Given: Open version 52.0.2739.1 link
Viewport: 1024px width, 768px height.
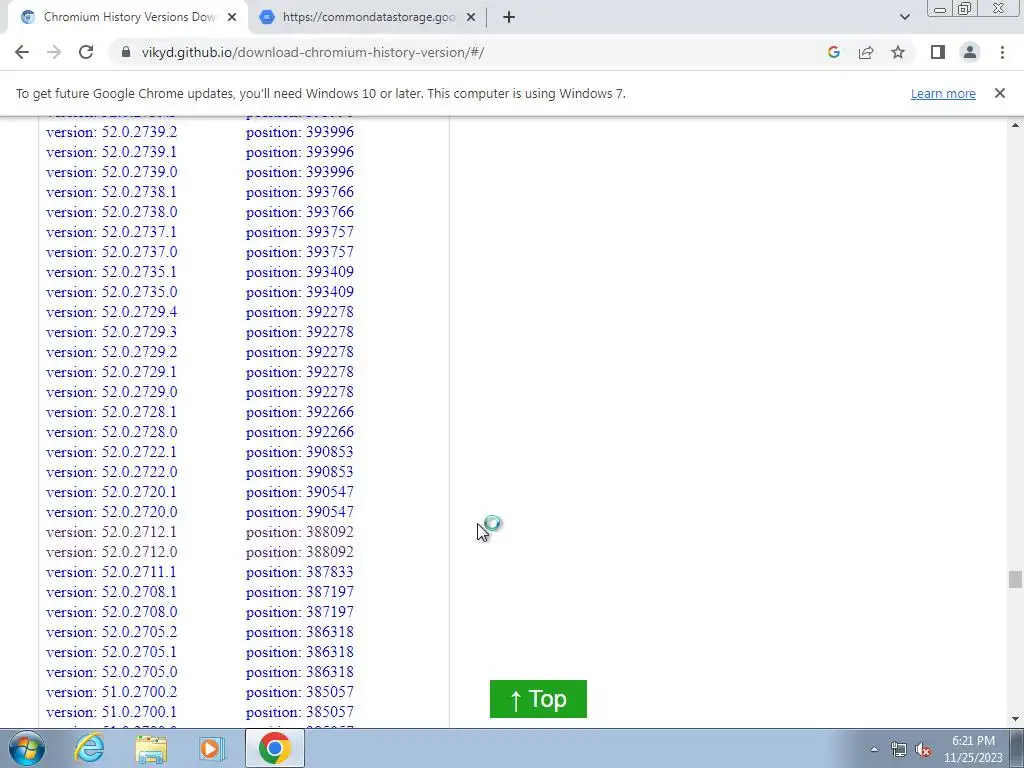Looking at the screenshot, I should [x=112, y=152].
